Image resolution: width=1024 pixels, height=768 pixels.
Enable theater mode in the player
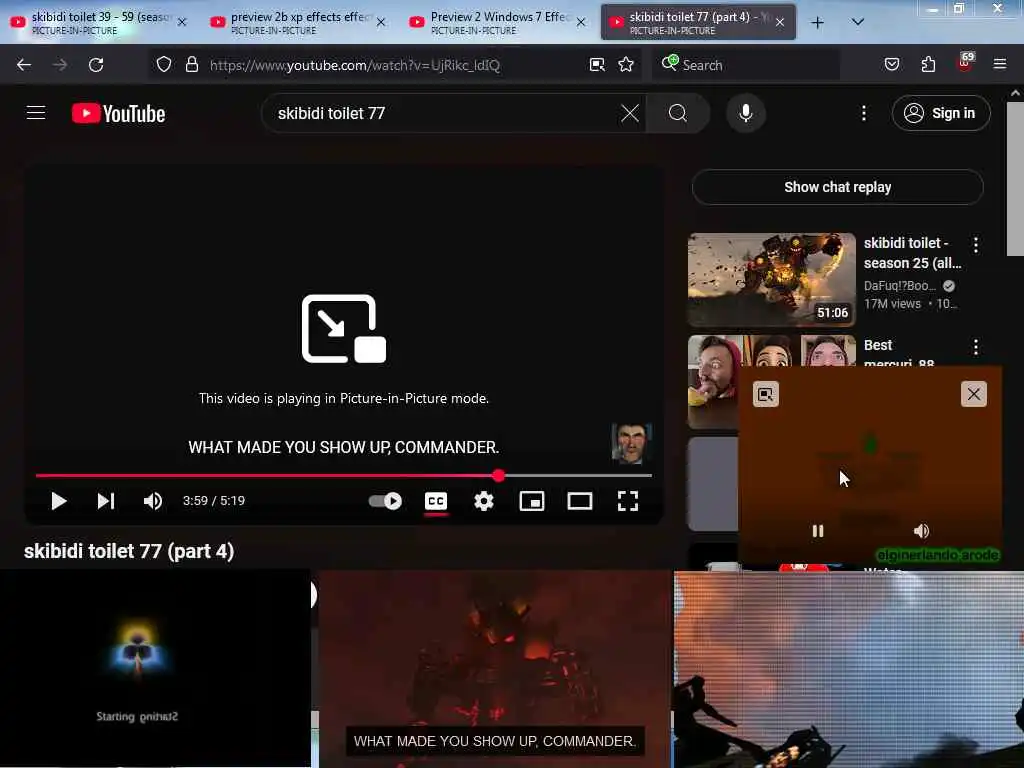(580, 501)
